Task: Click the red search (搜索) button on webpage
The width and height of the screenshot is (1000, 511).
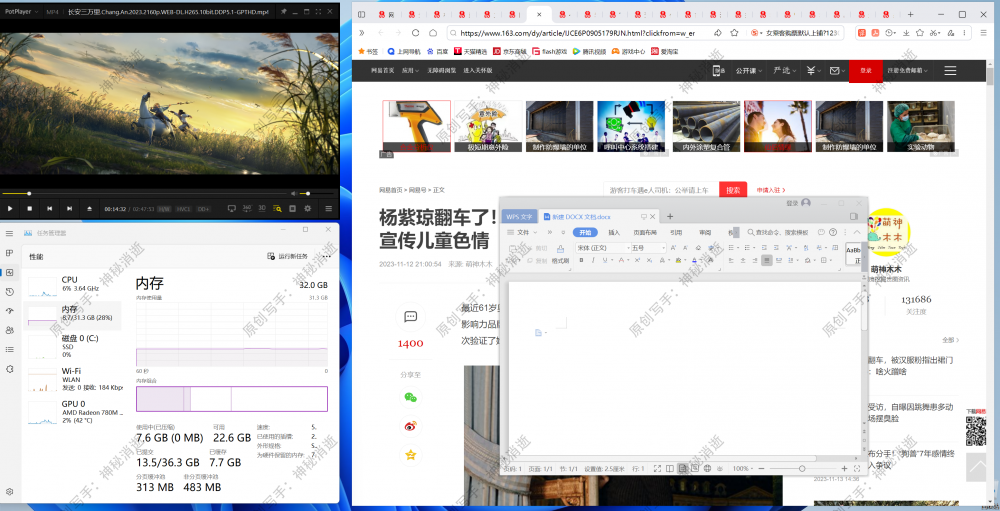Action: click(x=733, y=190)
